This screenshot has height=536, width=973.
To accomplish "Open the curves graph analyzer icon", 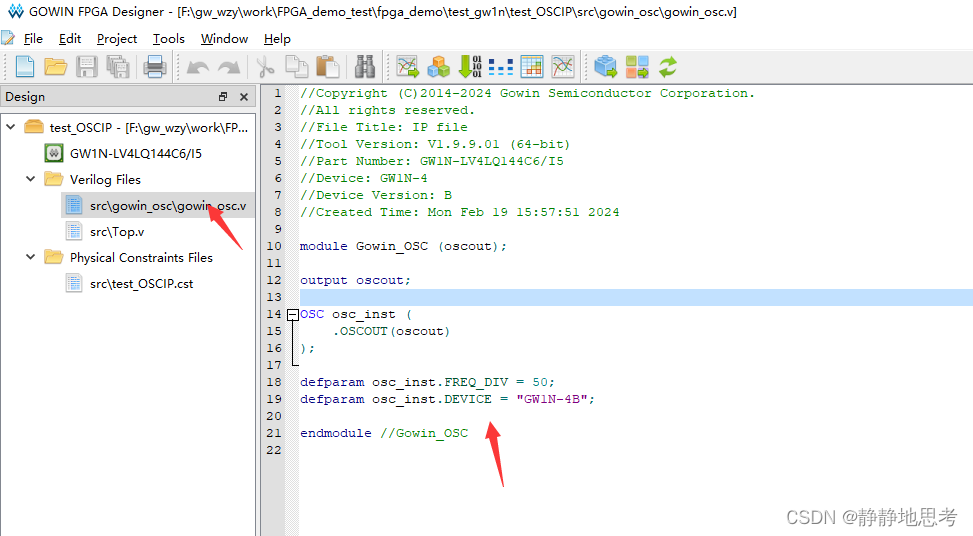I will [563, 66].
